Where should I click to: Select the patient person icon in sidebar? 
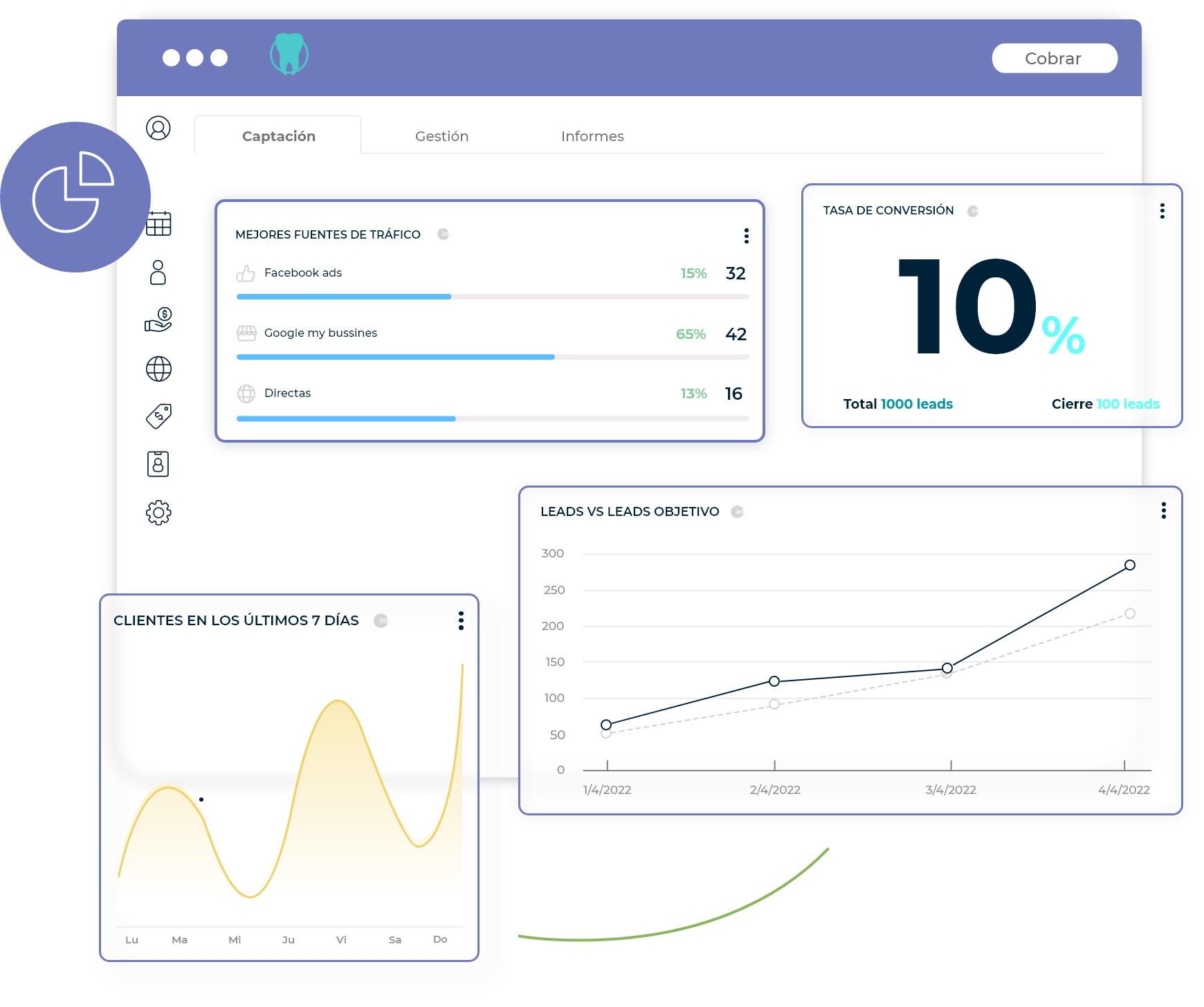coord(158,272)
